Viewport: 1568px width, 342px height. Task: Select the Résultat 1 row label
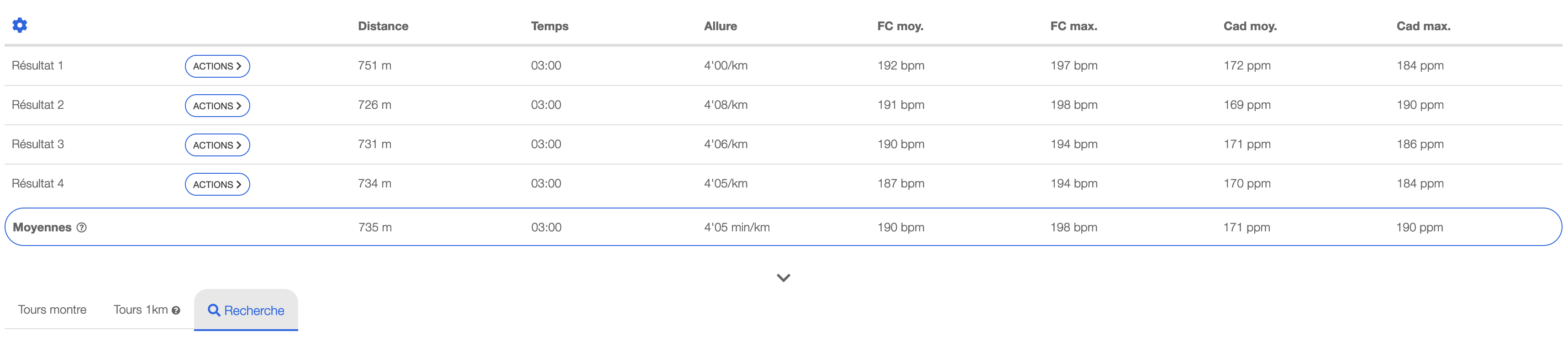37,65
